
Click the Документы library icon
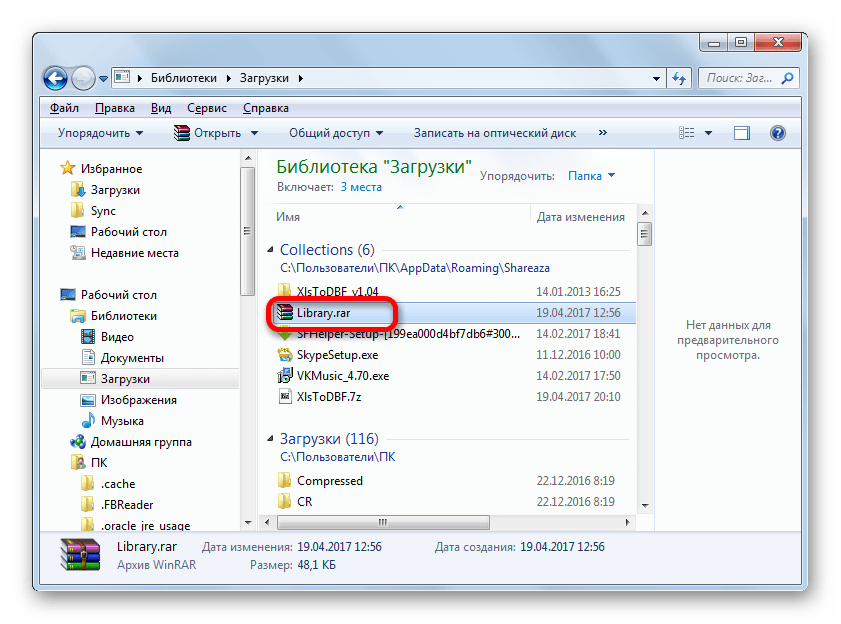pyautogui.click(x=88, y=357)
